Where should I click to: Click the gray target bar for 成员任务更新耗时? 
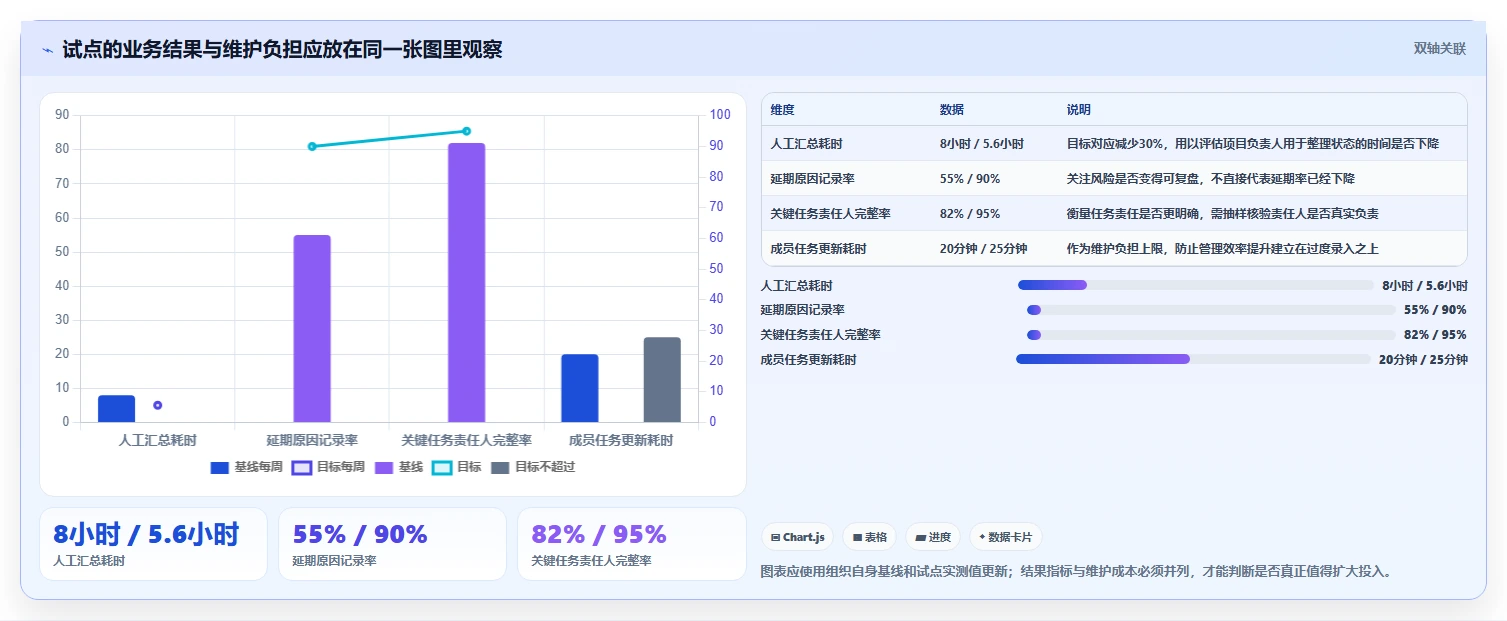click(x=662, y=379)
